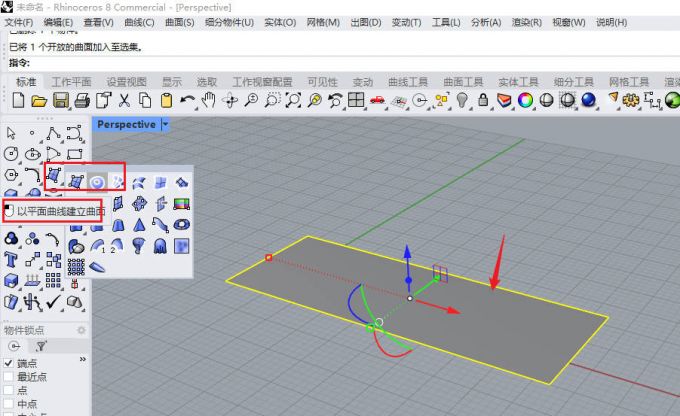
Task: Toggle the 最近点 osnap checkbox
Action: 8,377
